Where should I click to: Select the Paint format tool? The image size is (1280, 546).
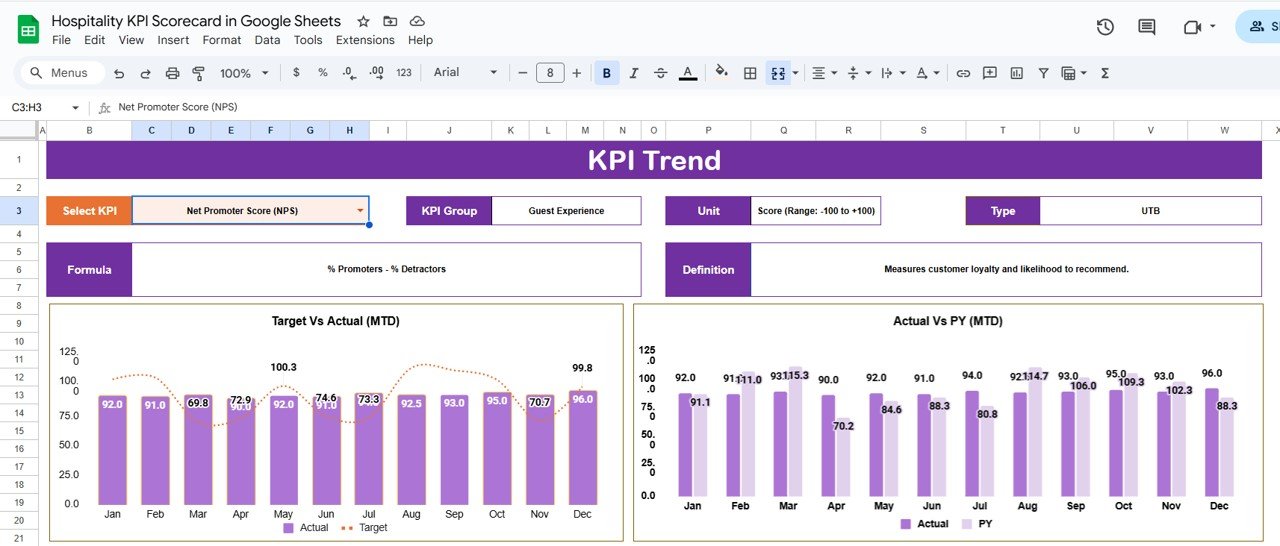pyautogui.click(x=198, y=73)
